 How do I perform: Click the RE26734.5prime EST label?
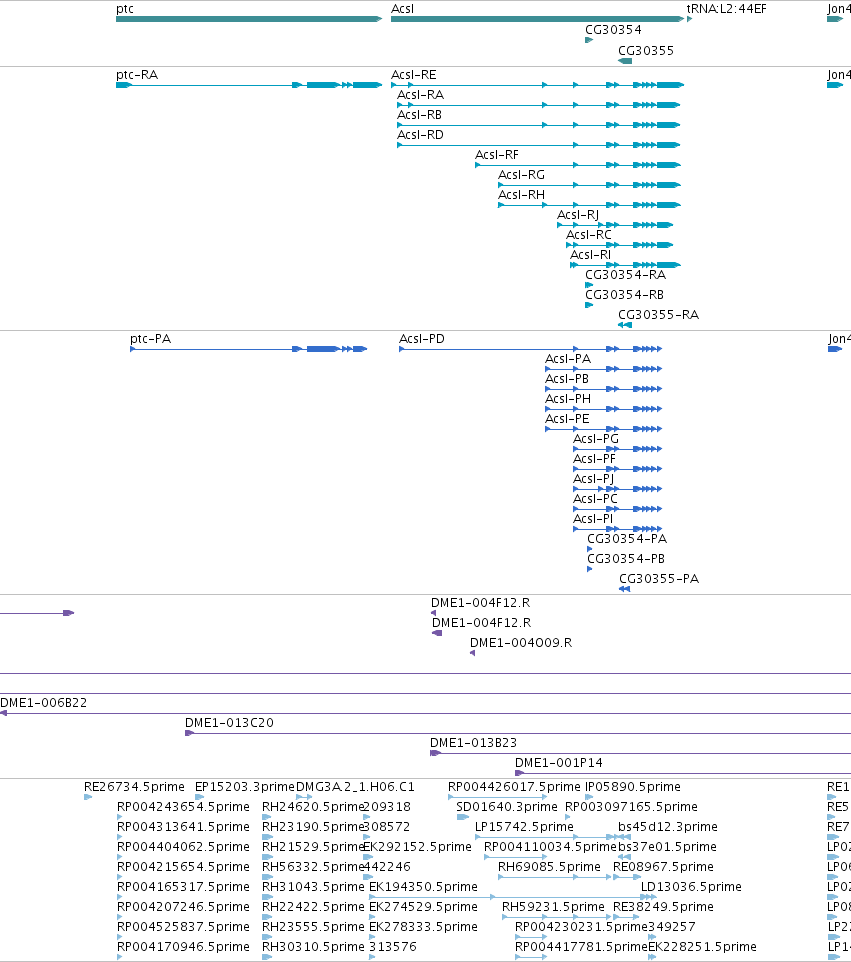[134, 787]
